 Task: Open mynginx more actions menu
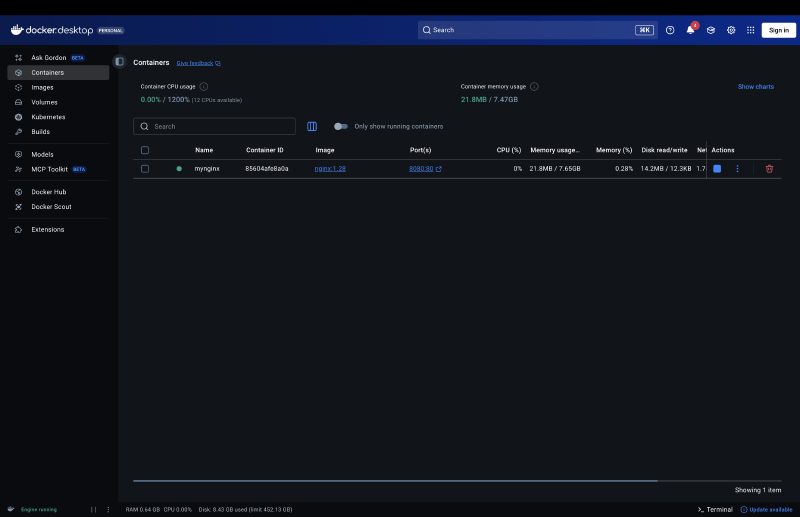737,168
